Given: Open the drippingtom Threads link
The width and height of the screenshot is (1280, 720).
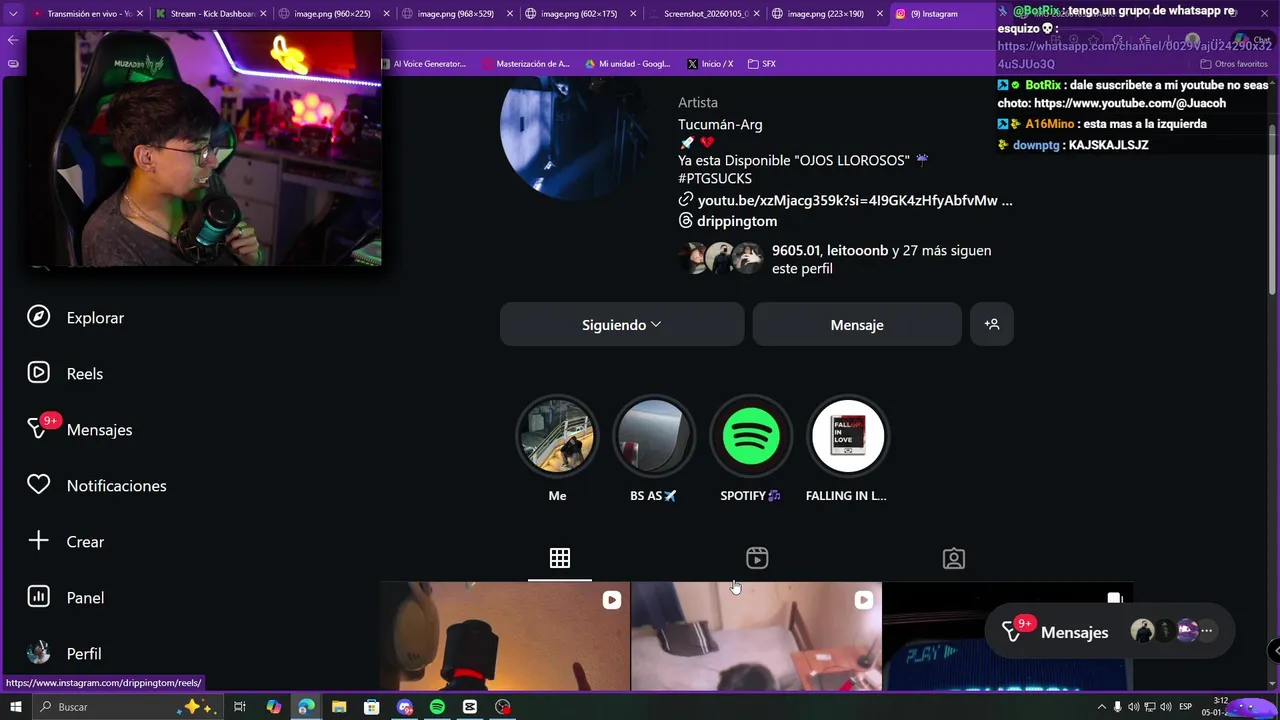Looking at the screenshot, I should tap(737, 221).
